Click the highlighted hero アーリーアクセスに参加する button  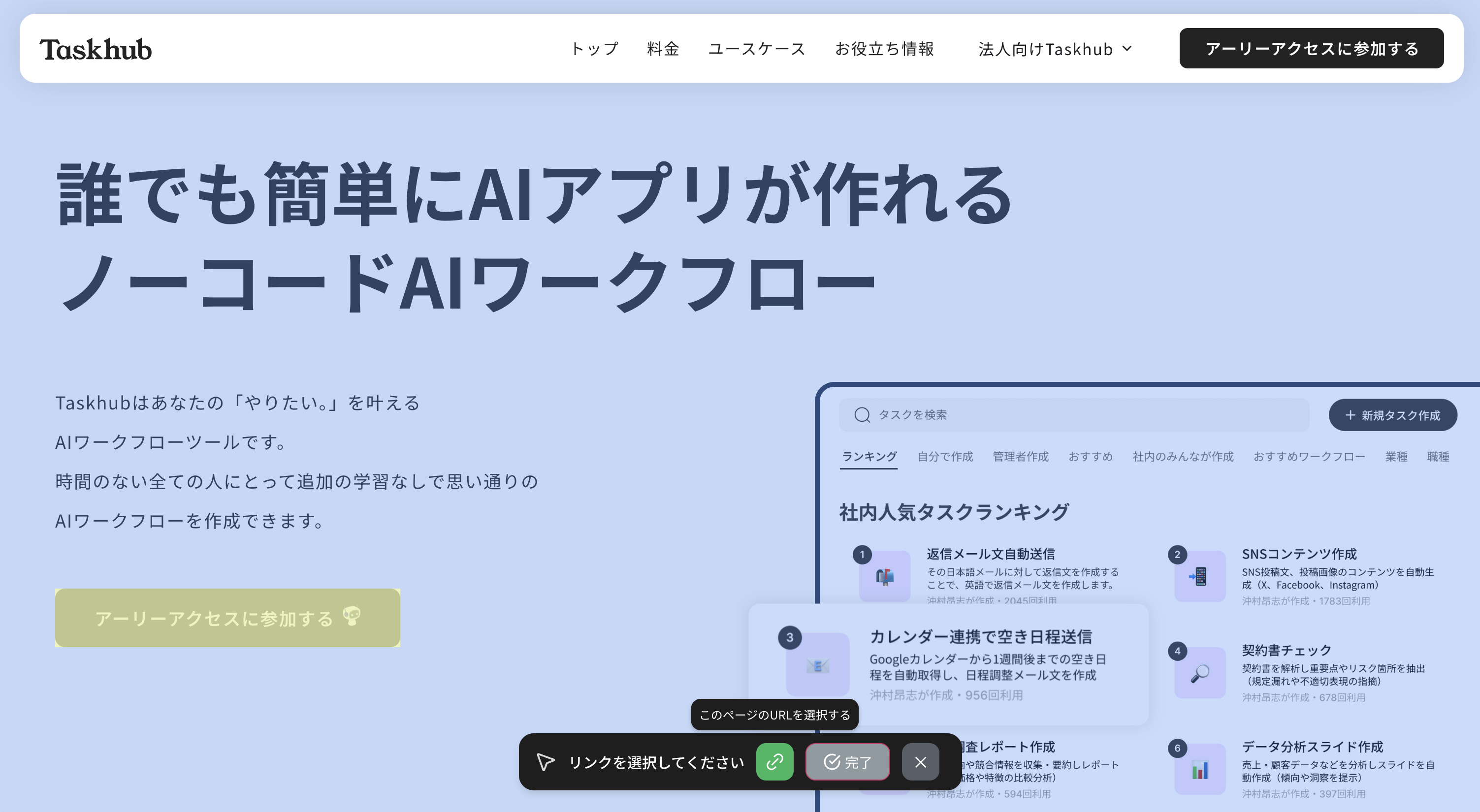tap(227, 618)
